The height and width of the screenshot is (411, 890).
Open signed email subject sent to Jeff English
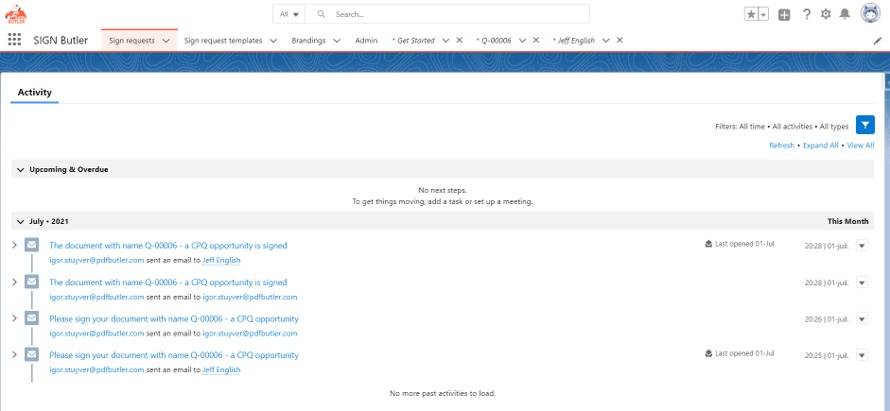168,246
